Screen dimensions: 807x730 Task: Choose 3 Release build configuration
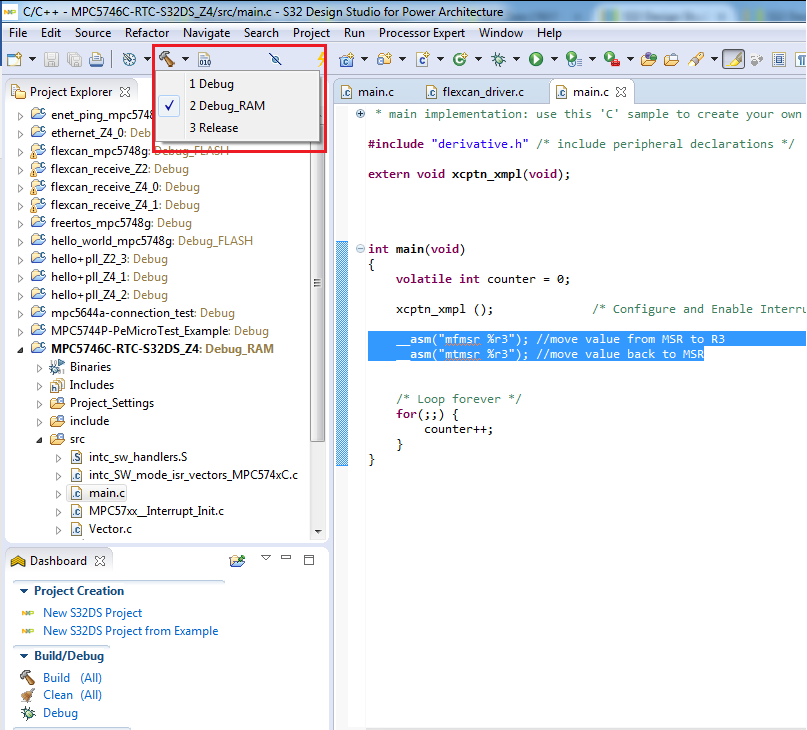[x=237, y=128]
